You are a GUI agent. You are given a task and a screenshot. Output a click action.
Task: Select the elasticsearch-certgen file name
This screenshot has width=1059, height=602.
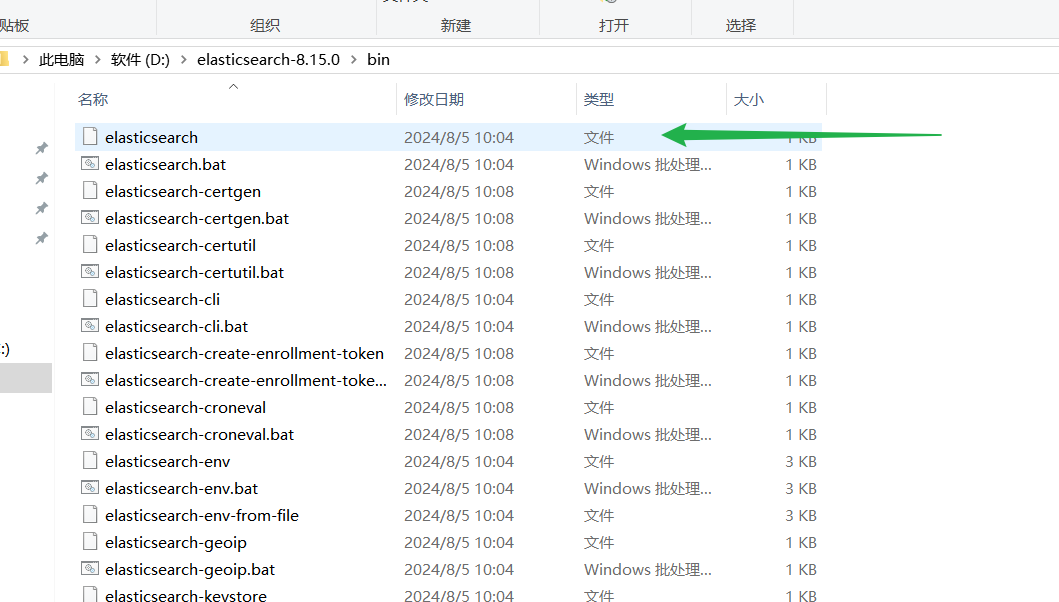pyautogui.click(x=183, y=191)
